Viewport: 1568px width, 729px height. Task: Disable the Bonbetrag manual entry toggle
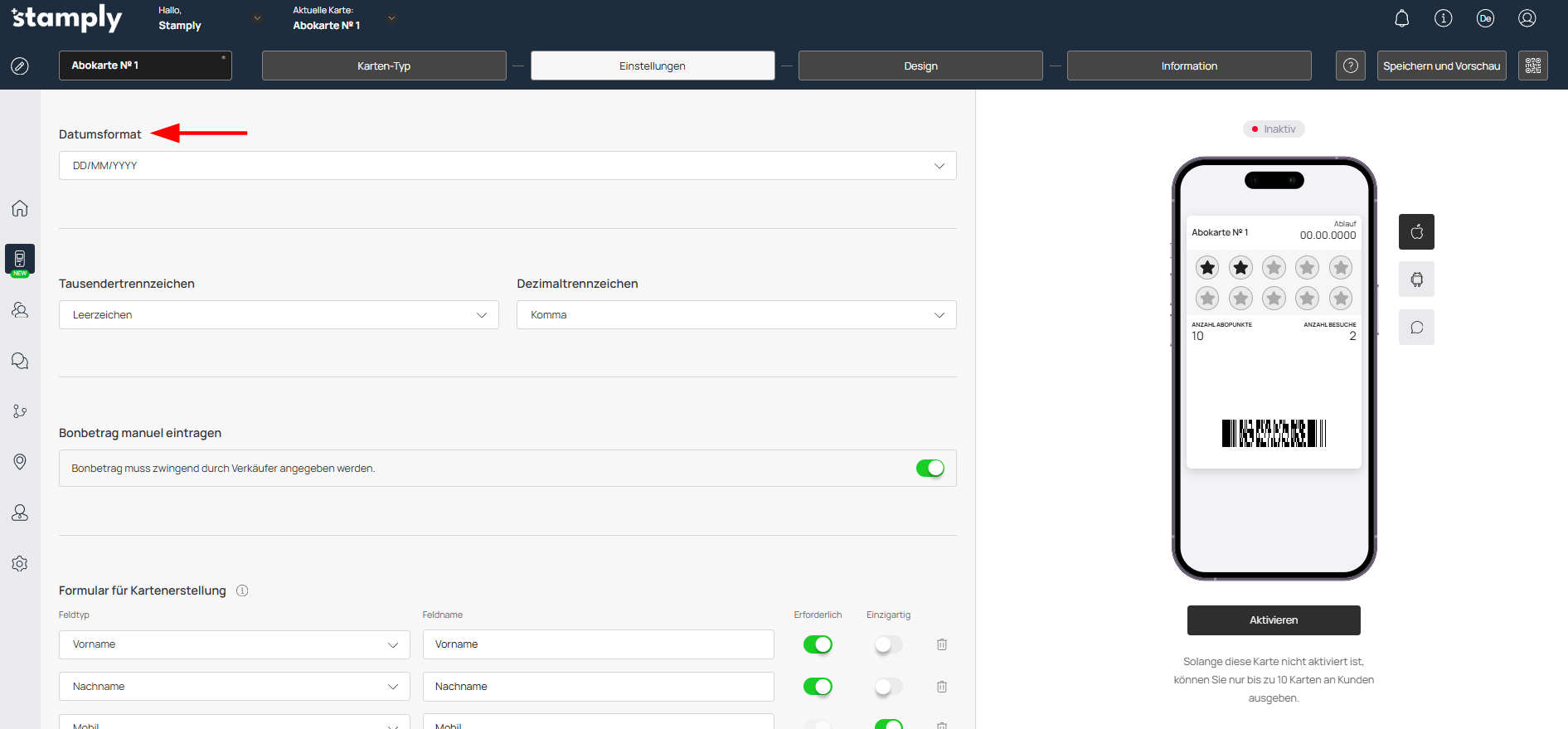pyautogui.click(x=930, y=469)
